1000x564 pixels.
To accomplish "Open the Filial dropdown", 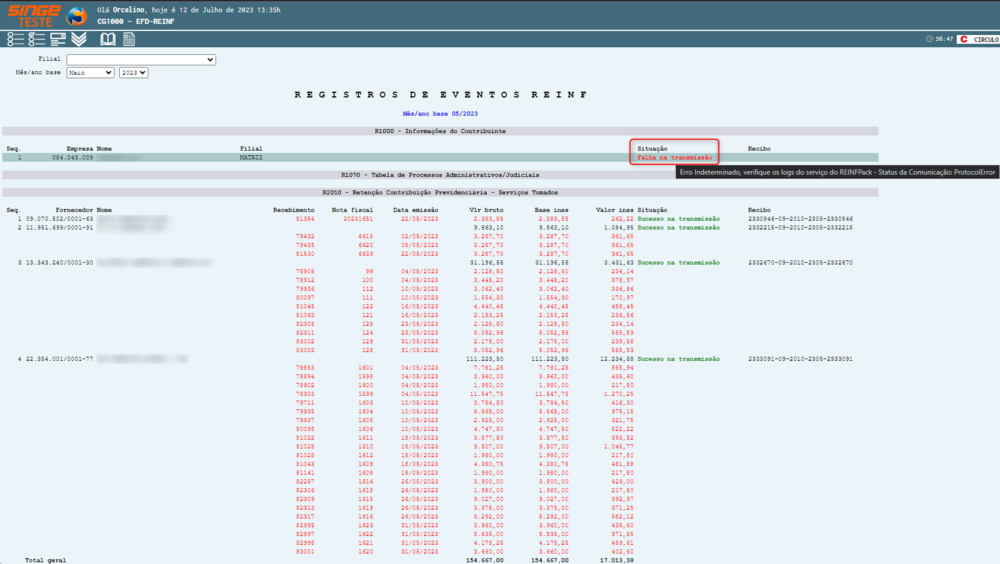I will 141,60.
